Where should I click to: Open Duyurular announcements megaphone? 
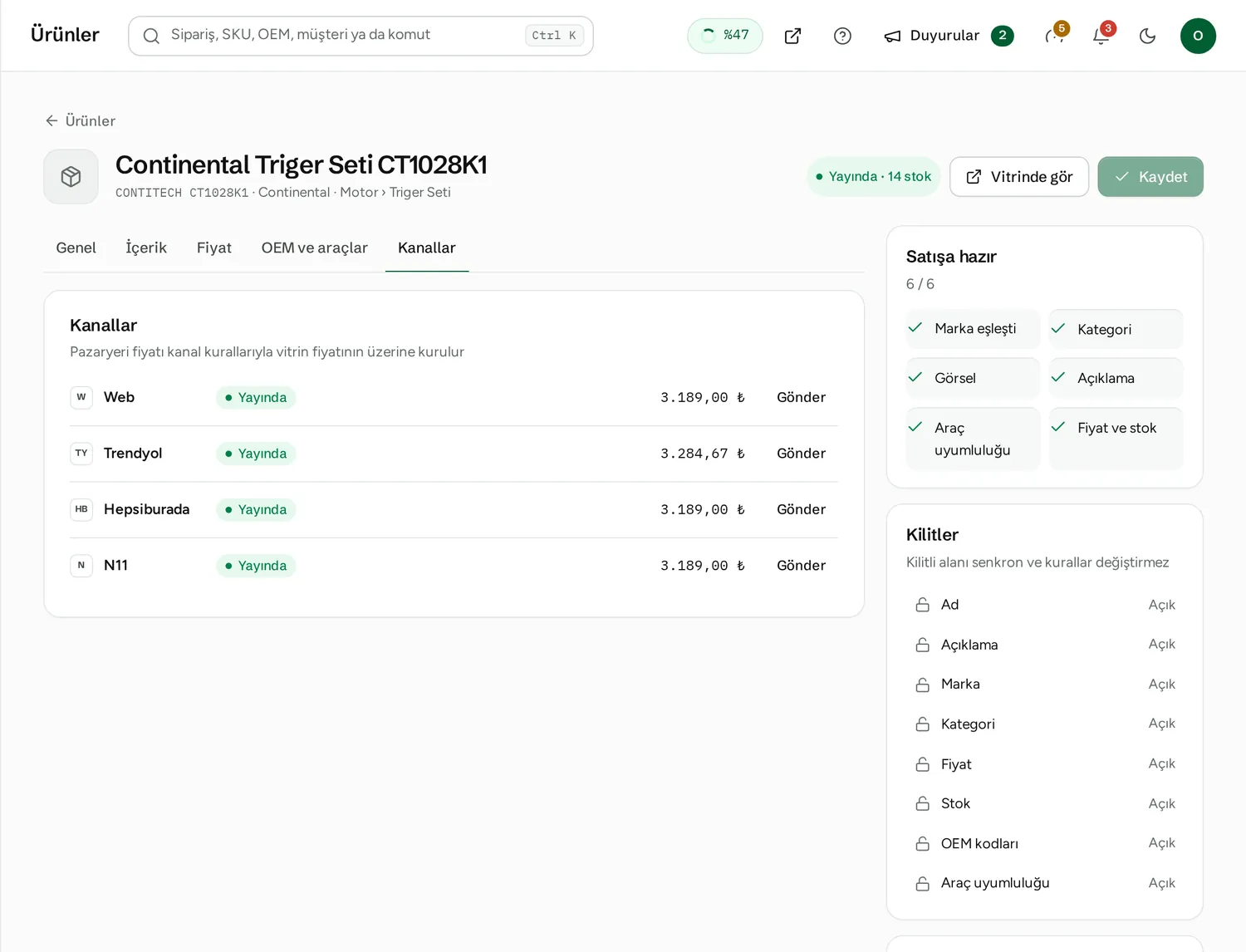point(949,36)
